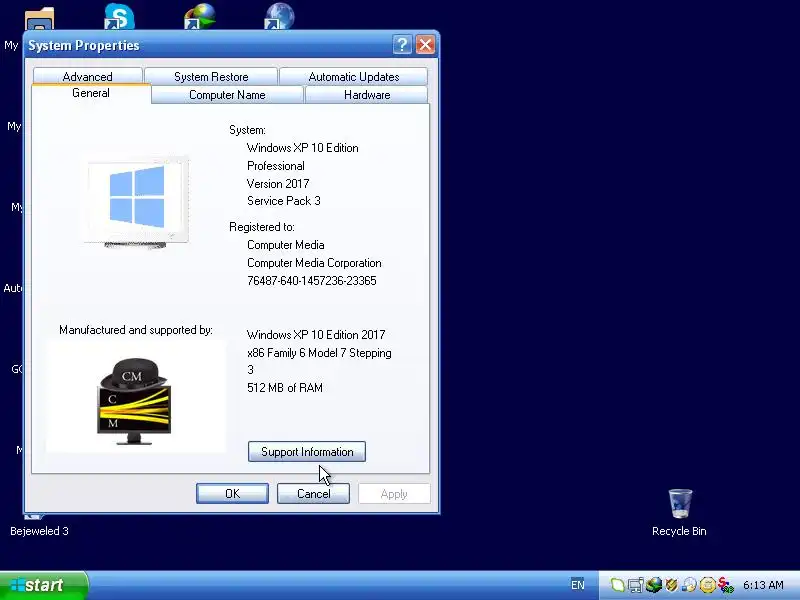Click the Support Information button
800x600 pixels.
click(307, 452)
